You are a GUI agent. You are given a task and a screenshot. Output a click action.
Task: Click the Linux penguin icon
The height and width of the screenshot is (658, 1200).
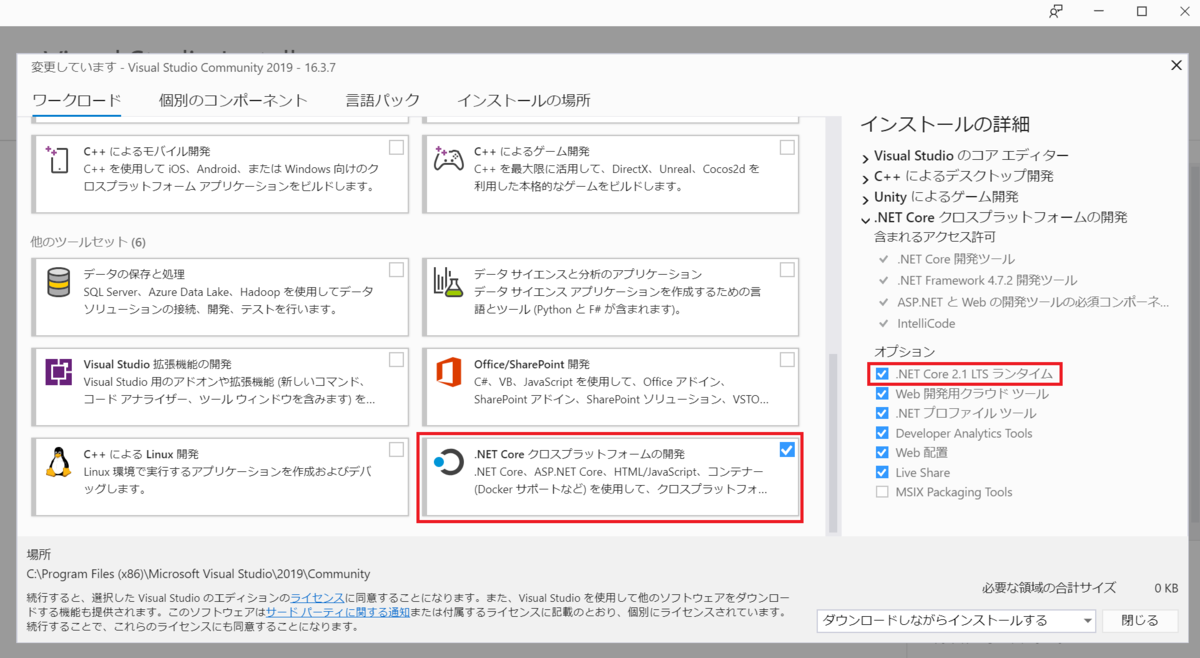coord(58,461)
